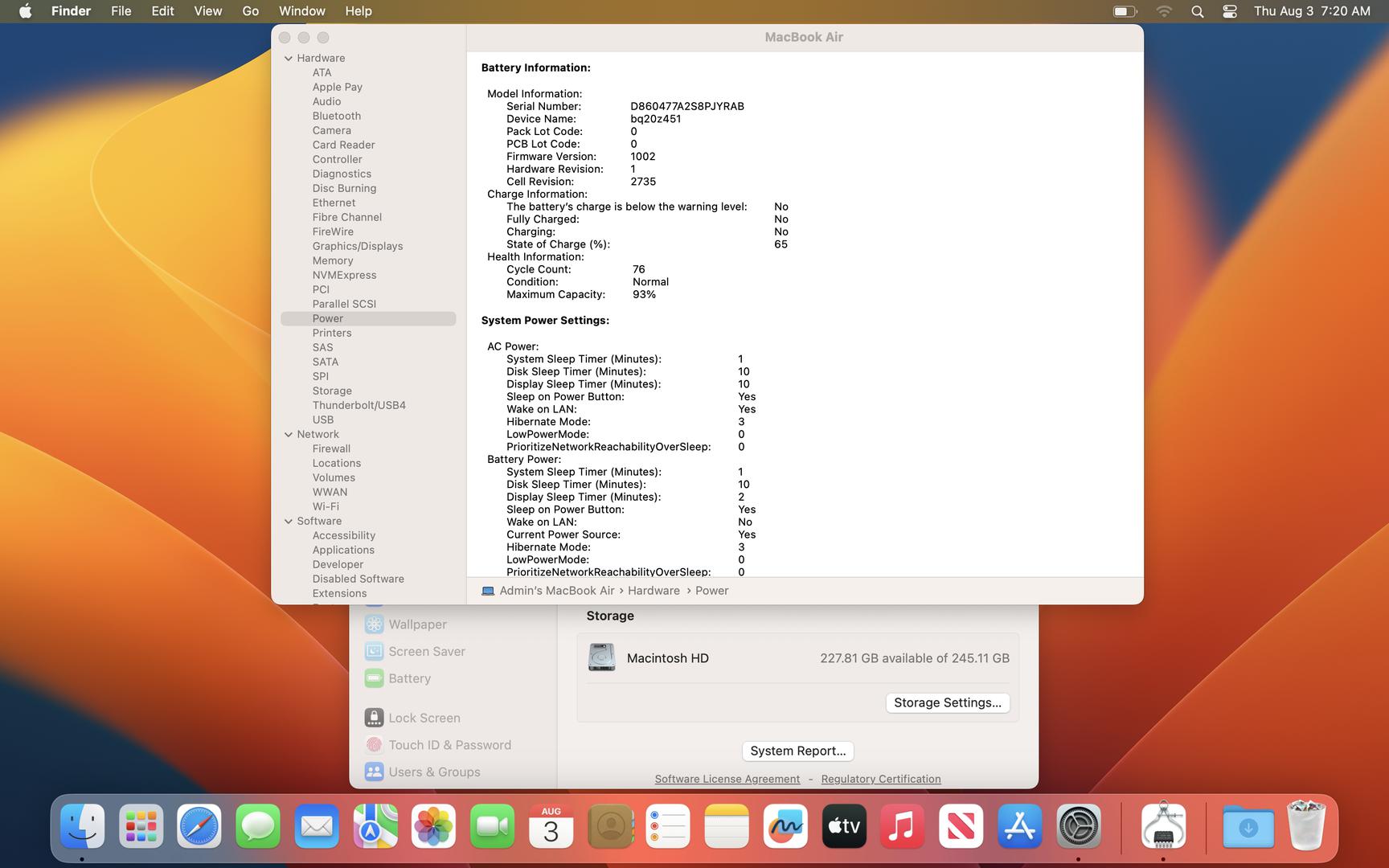
Task: Collapse the Software section in sidebar
Action: [289, 521]
